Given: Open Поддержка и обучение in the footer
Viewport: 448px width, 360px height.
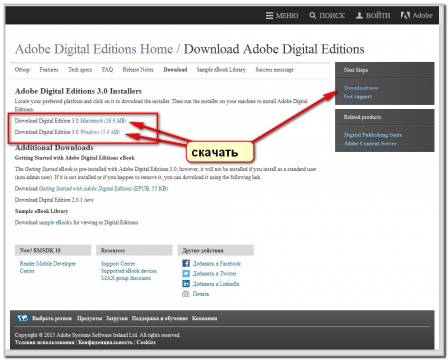Looking at the screenshot, I should [x=159, y=318].
